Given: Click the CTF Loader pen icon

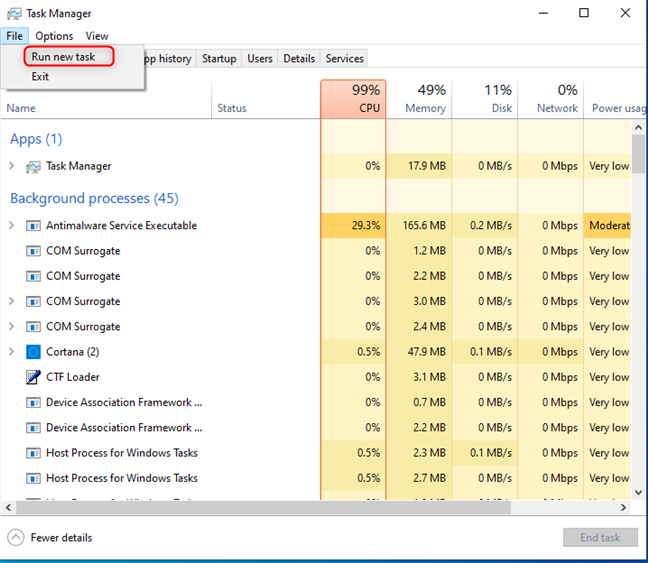Looking at the screenshot, I should (x=33, y=377).
